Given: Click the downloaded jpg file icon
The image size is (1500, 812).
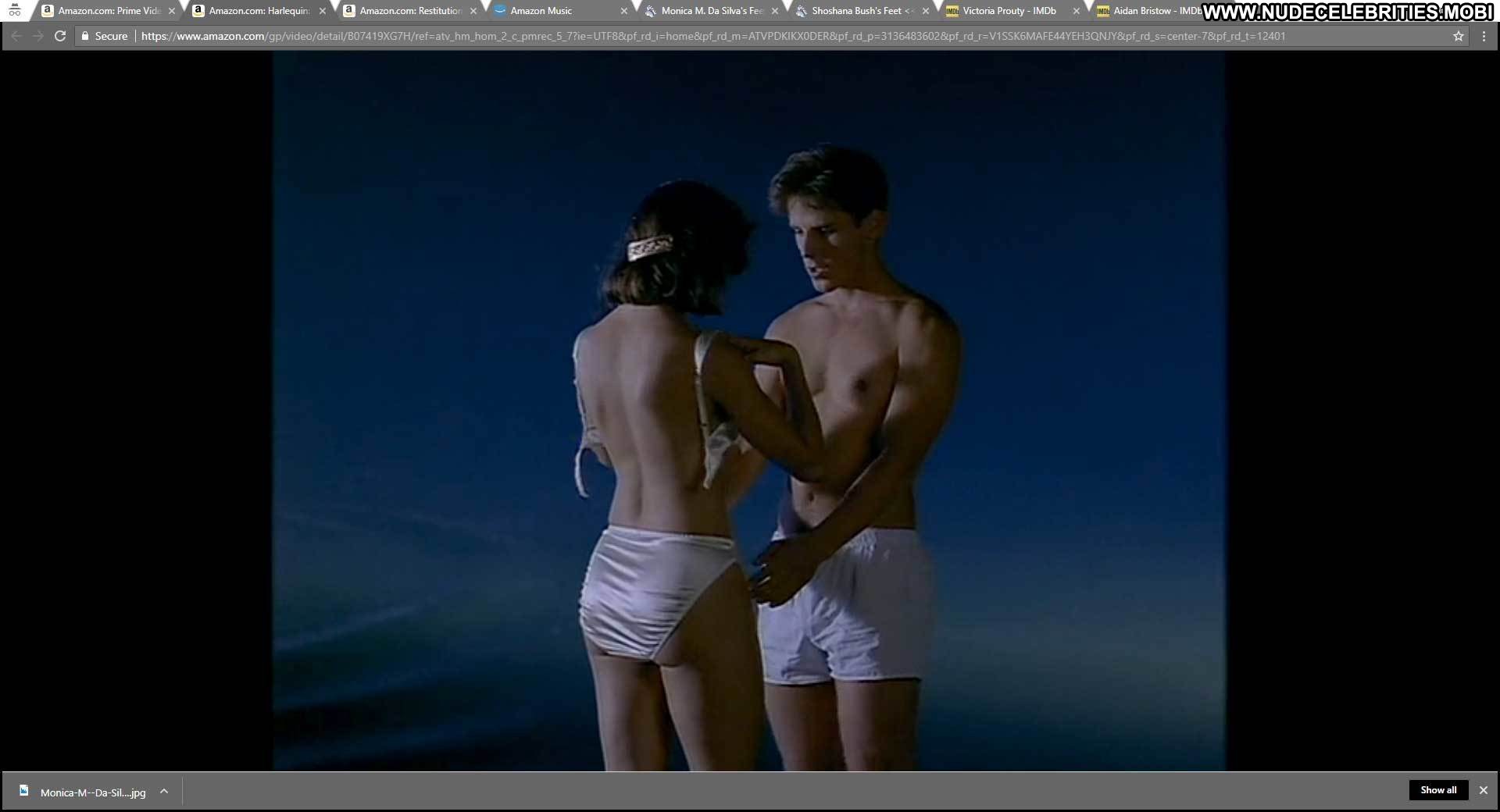Looking at the screenshot, I should coord(24,791).
